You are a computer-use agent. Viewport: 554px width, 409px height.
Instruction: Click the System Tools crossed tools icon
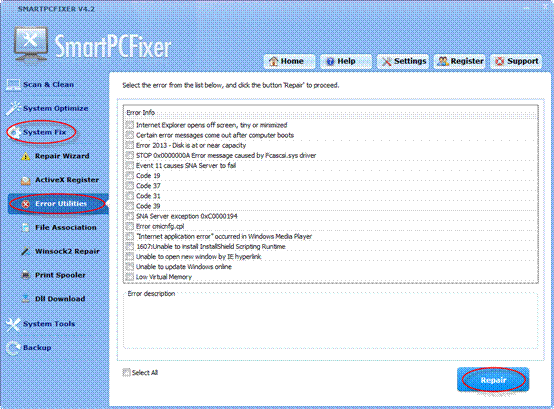13,324
